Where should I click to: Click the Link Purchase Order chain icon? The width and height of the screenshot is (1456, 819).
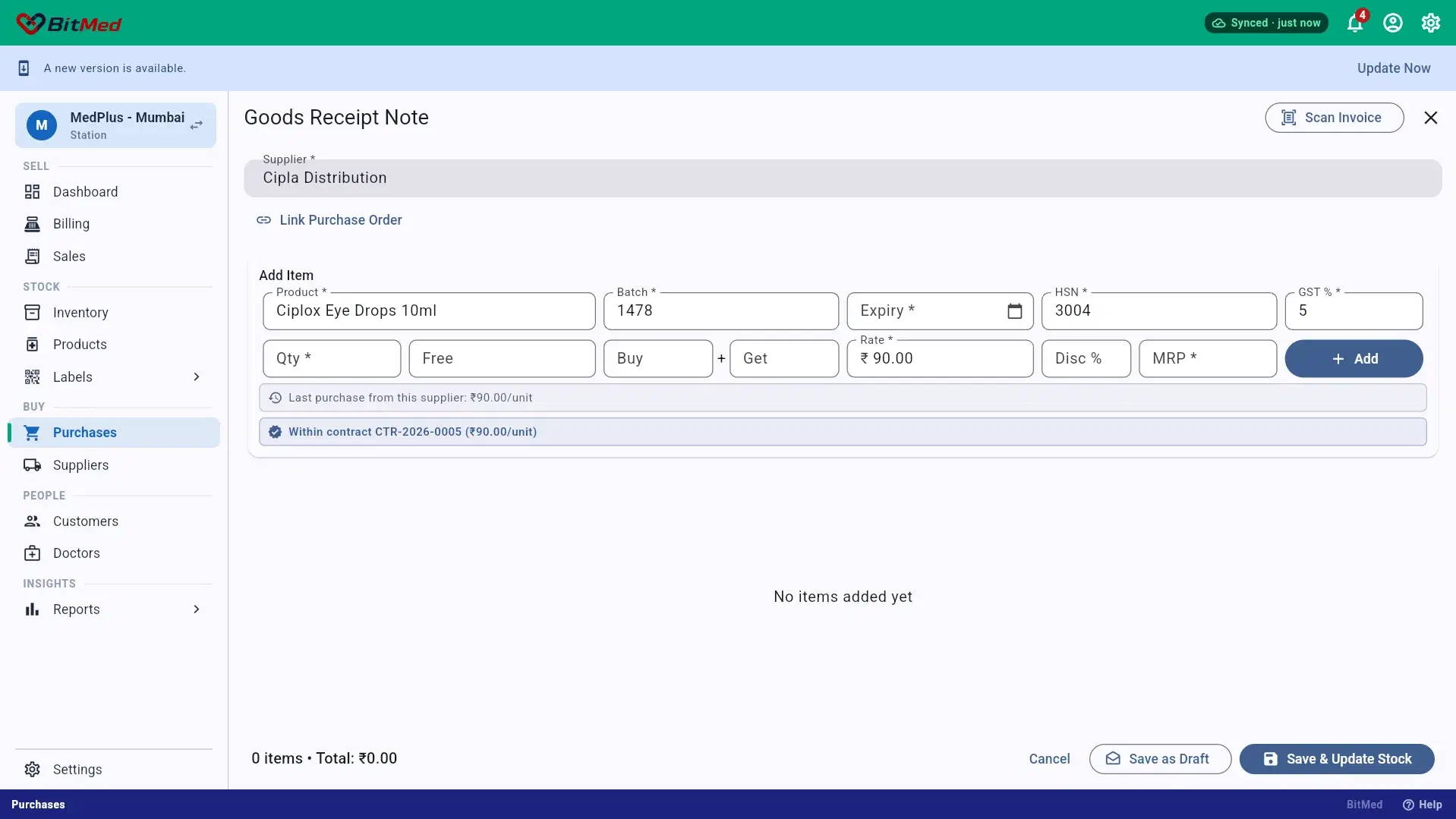263,220
